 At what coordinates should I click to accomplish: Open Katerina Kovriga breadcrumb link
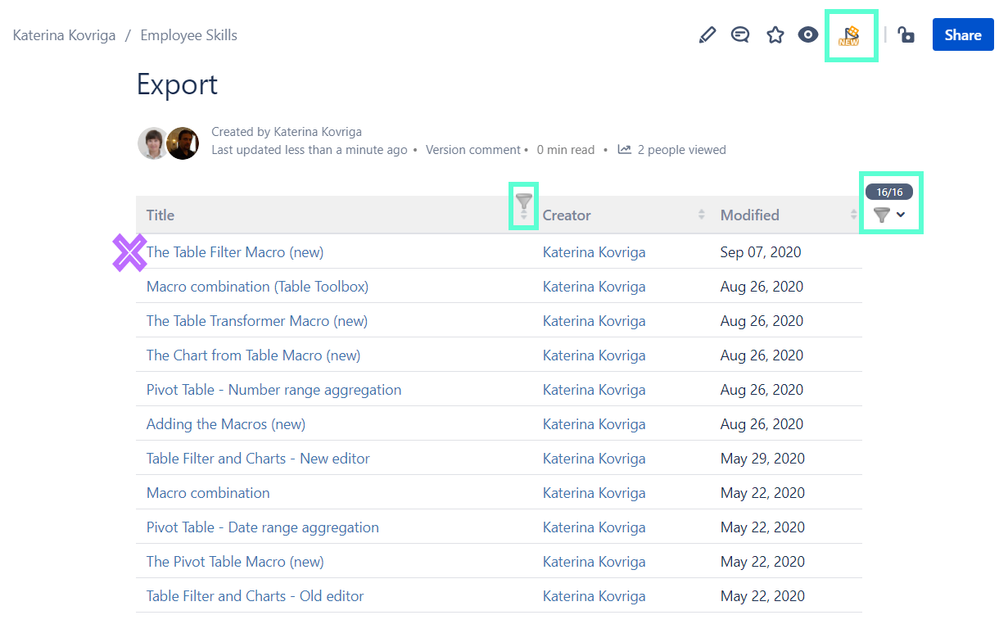(x=64, y=35)
